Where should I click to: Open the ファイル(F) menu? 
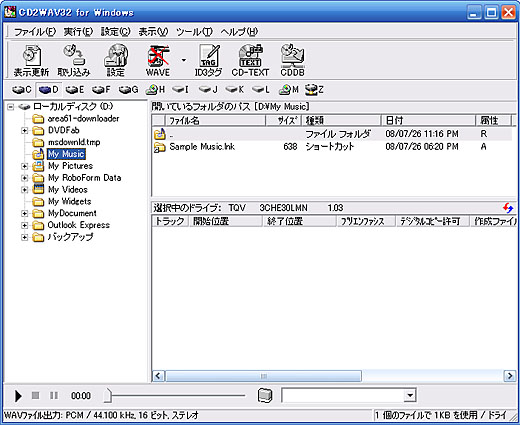(35, 32)
